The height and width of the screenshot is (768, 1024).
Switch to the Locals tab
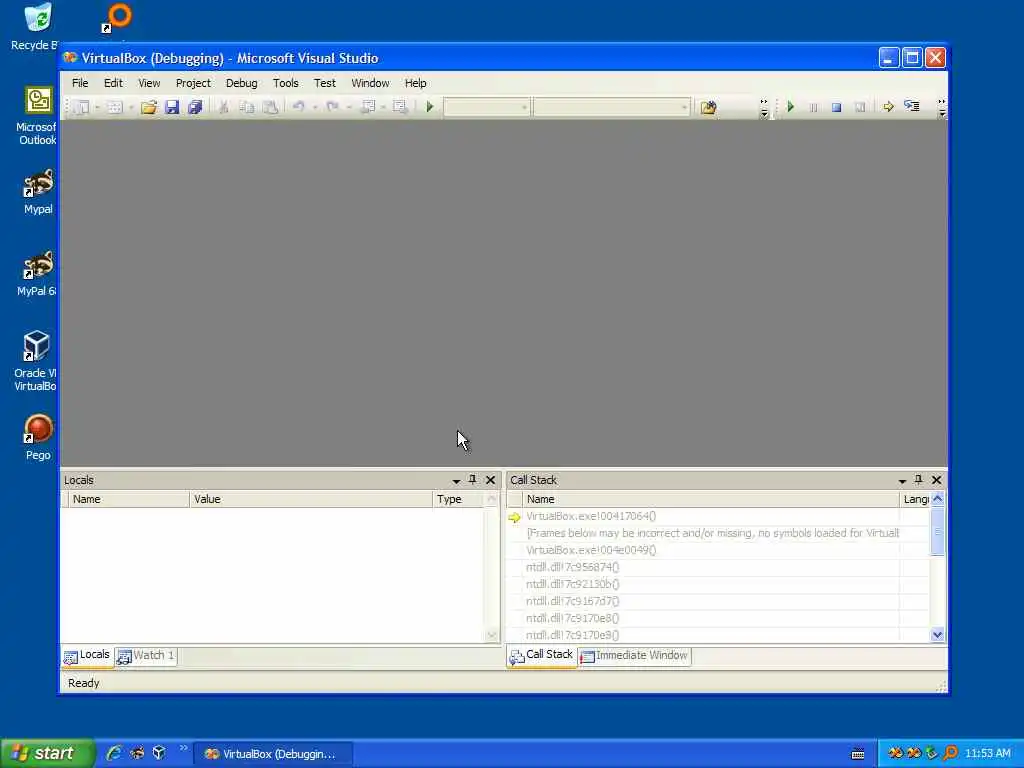[87, 656]
